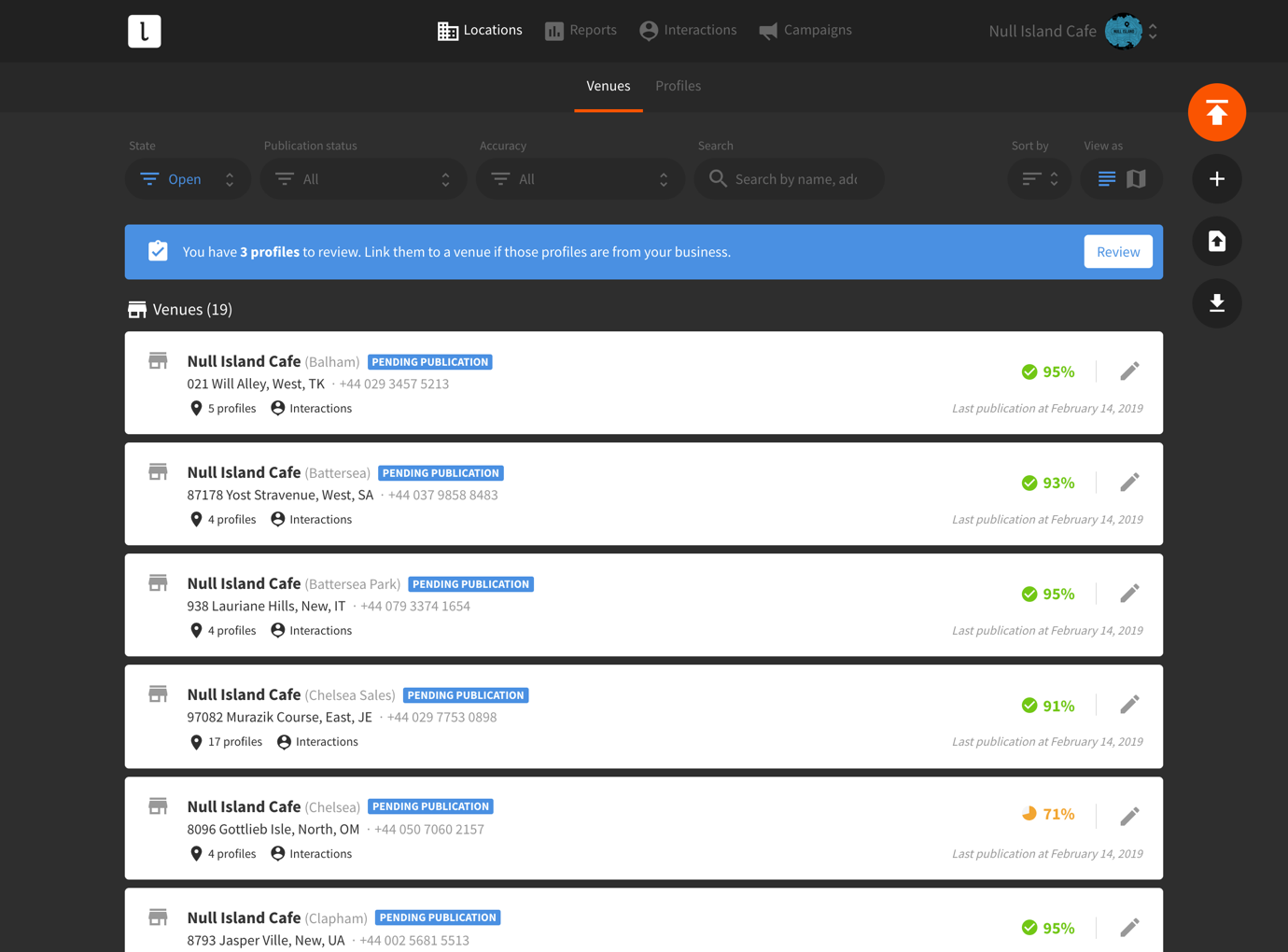The image size is (1288, 952).
Task: Click the orange publish upload button
Action: point(1216,113)
